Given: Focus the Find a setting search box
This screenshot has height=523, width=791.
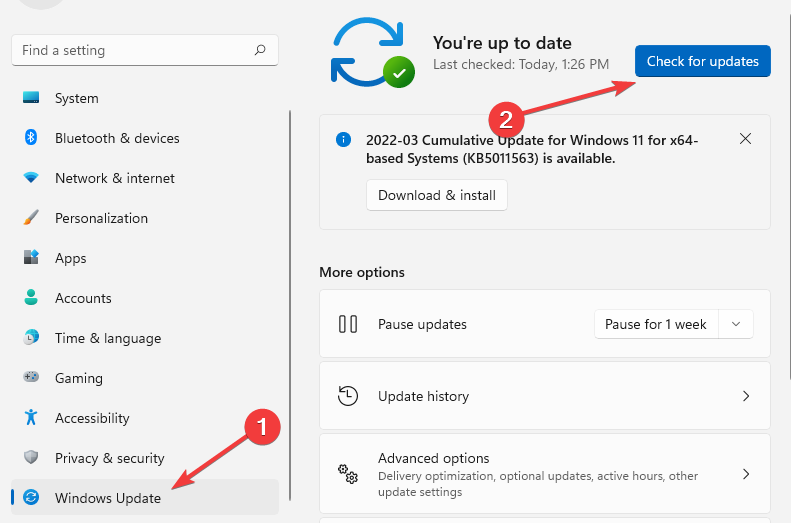Looking at the screenshot, I should pos(145,50).
